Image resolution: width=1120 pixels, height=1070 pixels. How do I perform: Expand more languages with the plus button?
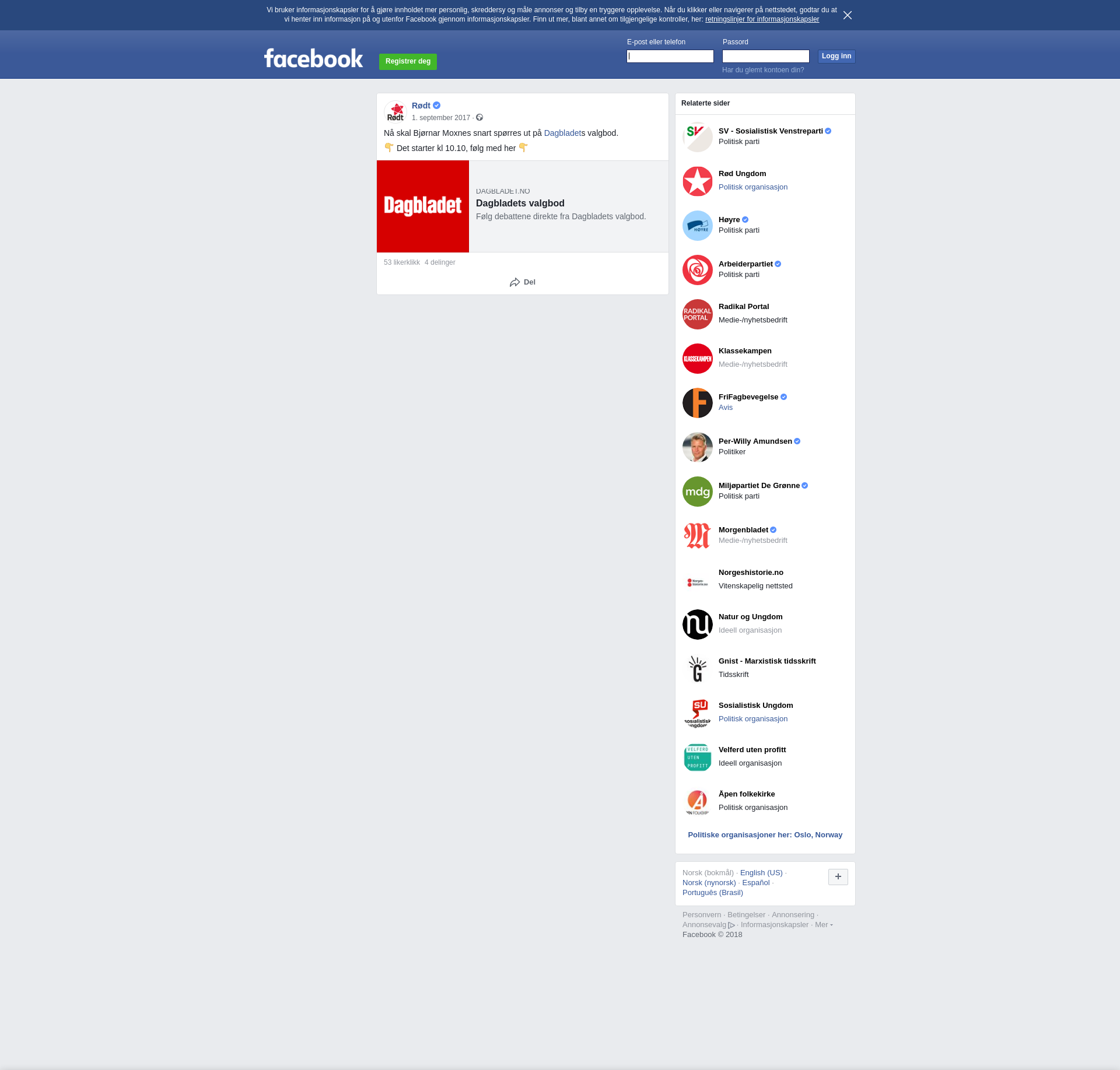pos(838,876)
